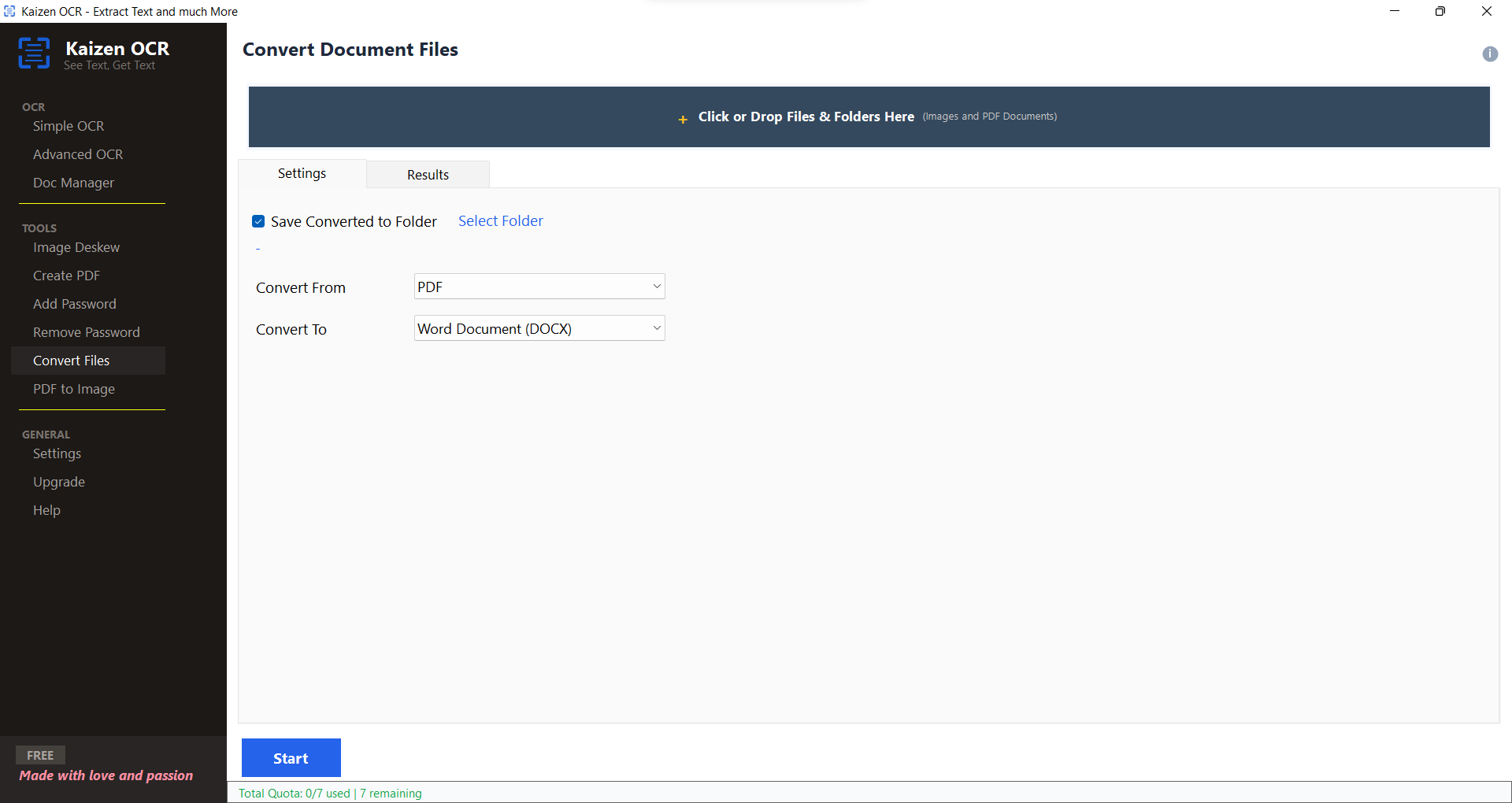Switch to PDF to Image tool
Image resolution: width=1512 pixels, height=803 pixels.
click(x=74, y=389)
